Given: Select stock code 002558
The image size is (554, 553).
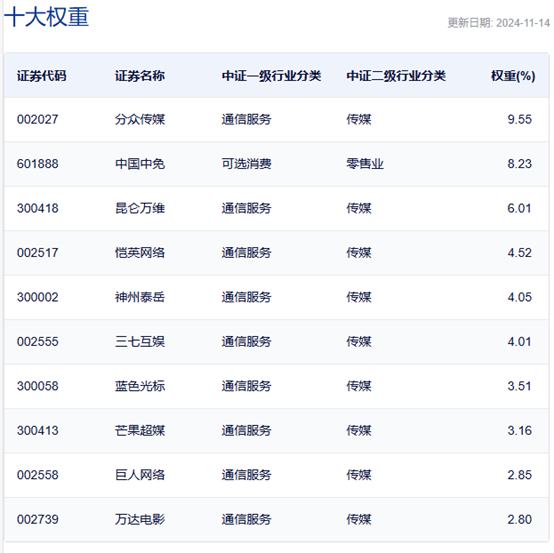Looking at the screenshot, I should (x=37, y=475).
